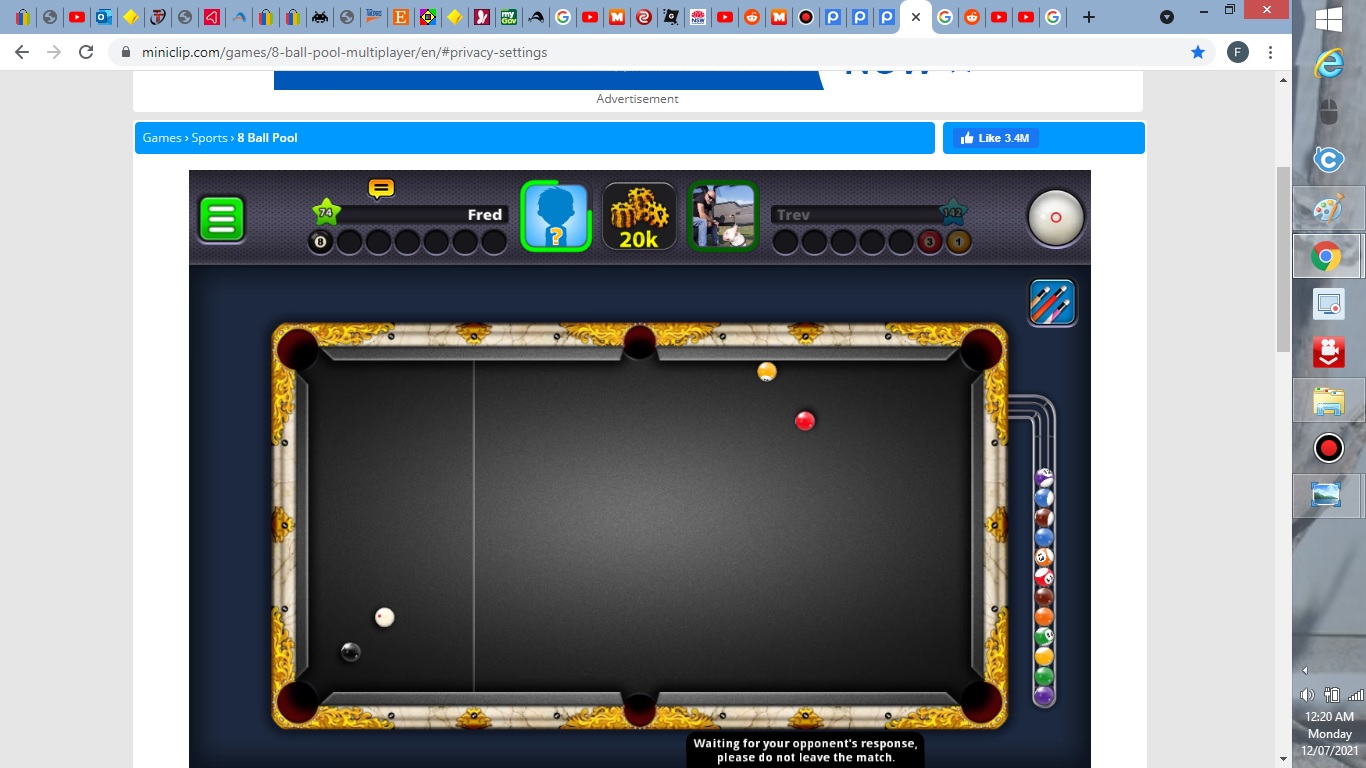This screenshot has width=1366, height=768.
Task: Open the cue ball spin control
Action: (1055, 217)
